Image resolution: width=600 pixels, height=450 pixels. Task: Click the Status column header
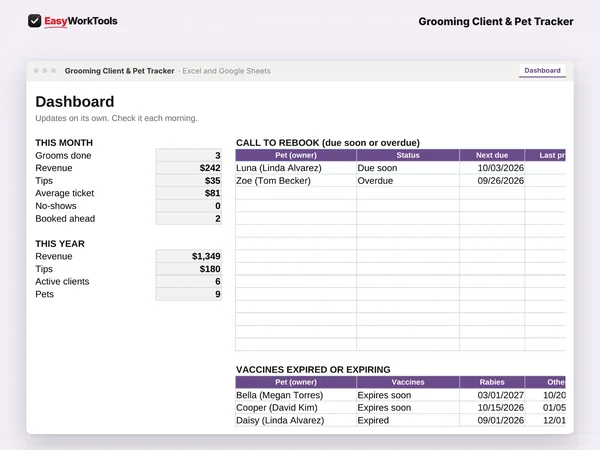[x=408, y=155]
